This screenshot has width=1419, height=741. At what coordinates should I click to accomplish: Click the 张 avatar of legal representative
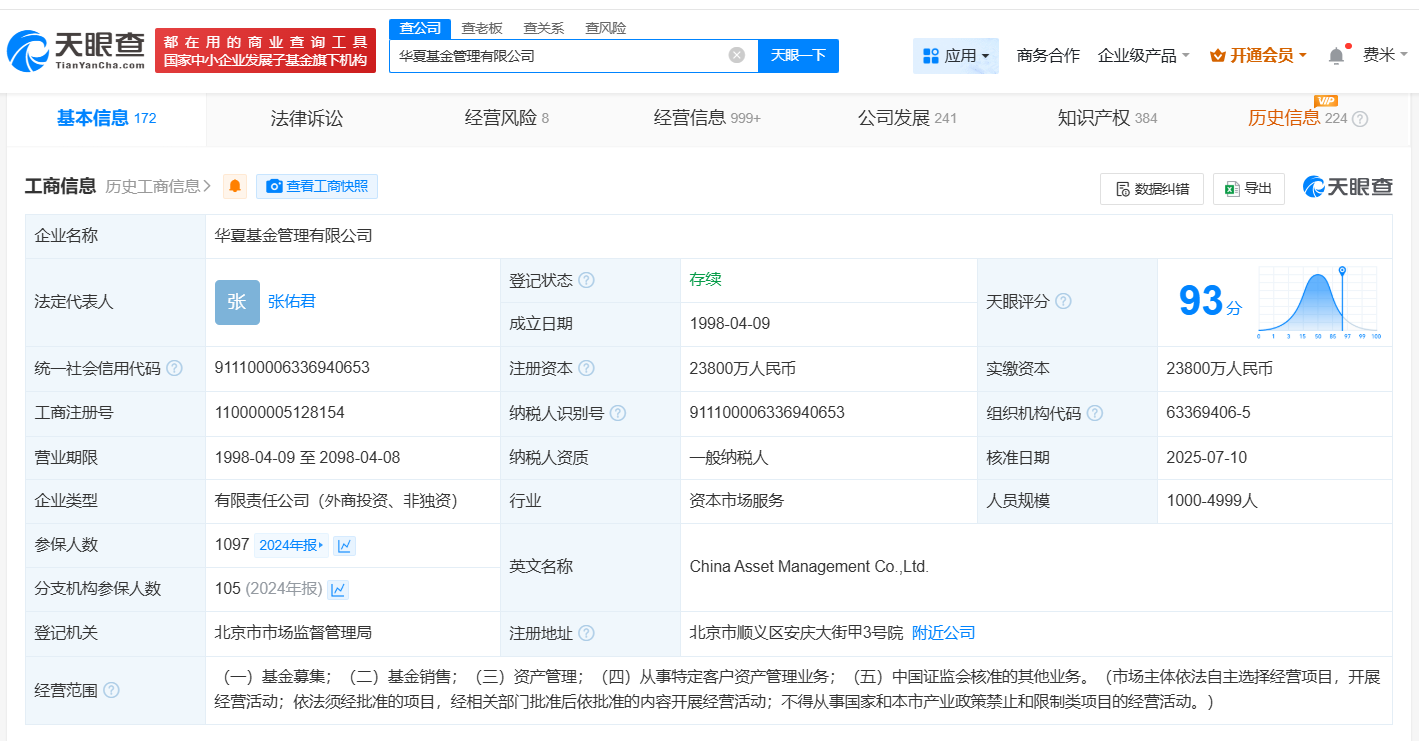237,302
